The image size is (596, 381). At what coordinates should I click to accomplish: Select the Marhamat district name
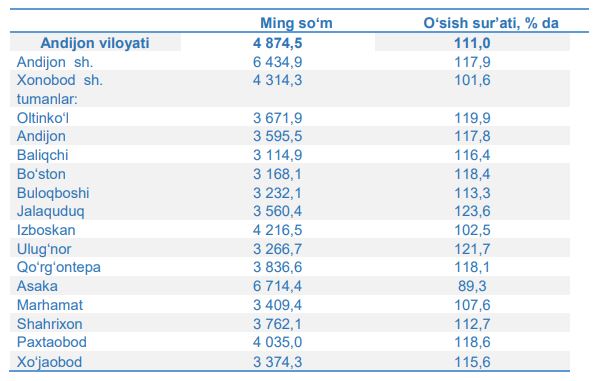coord(50,305)
